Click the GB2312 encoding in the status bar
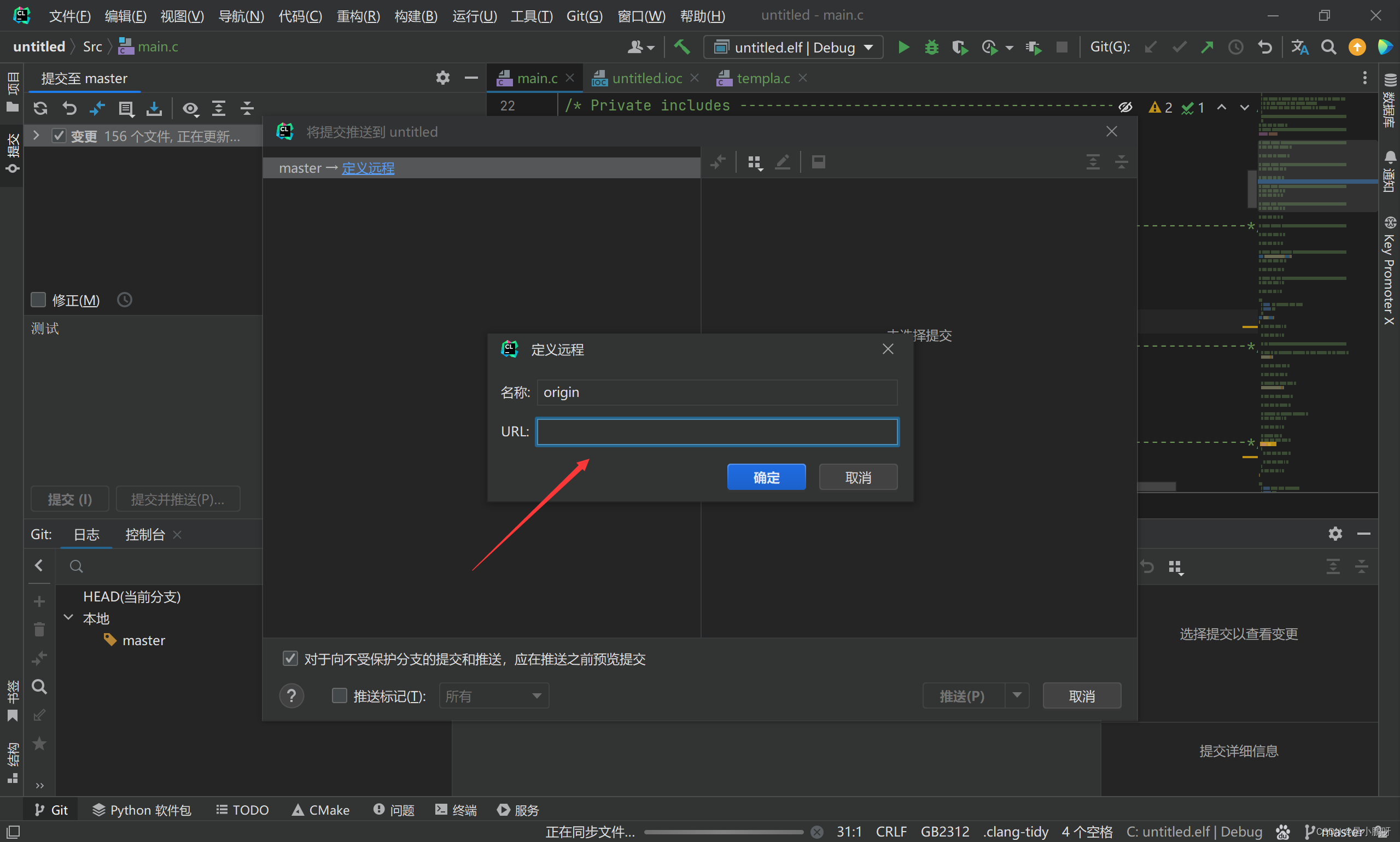 (945, 831)
